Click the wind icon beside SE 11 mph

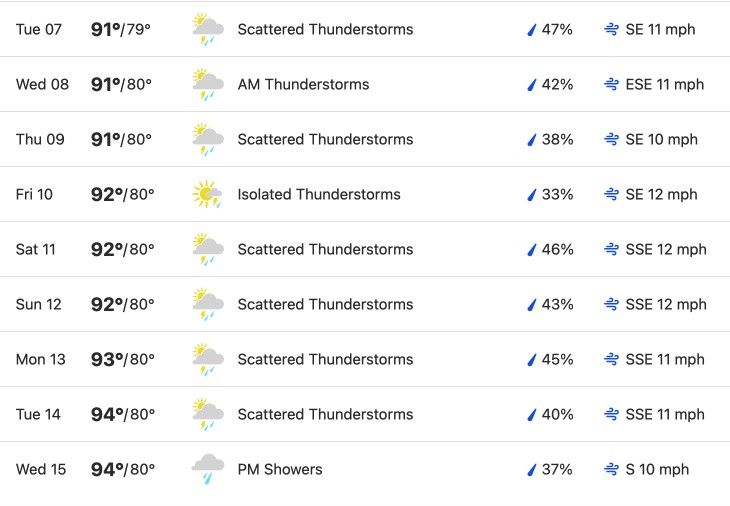(611, 29)
